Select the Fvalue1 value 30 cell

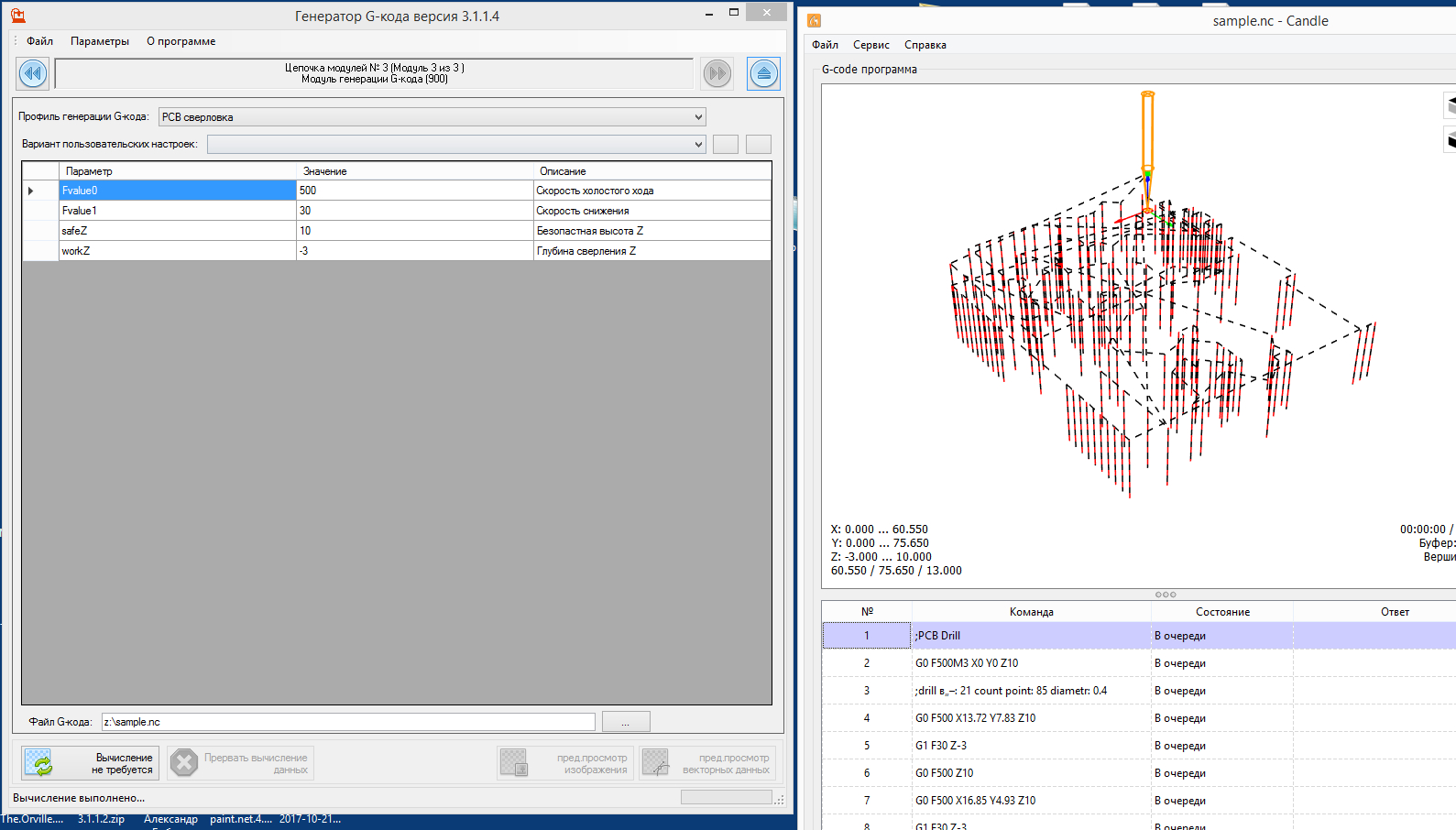pyautogui.click(x=415, y=211)
